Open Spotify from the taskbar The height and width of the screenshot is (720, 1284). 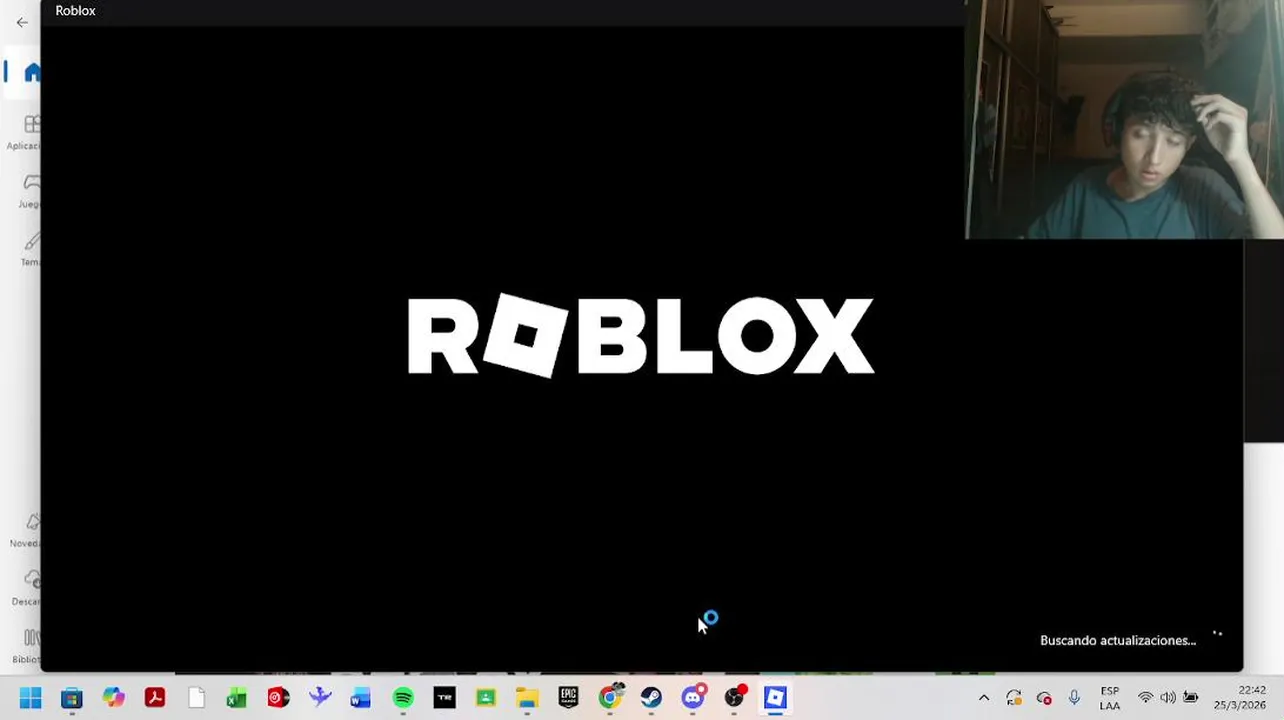pyautogui.click(x=403, y=698)
